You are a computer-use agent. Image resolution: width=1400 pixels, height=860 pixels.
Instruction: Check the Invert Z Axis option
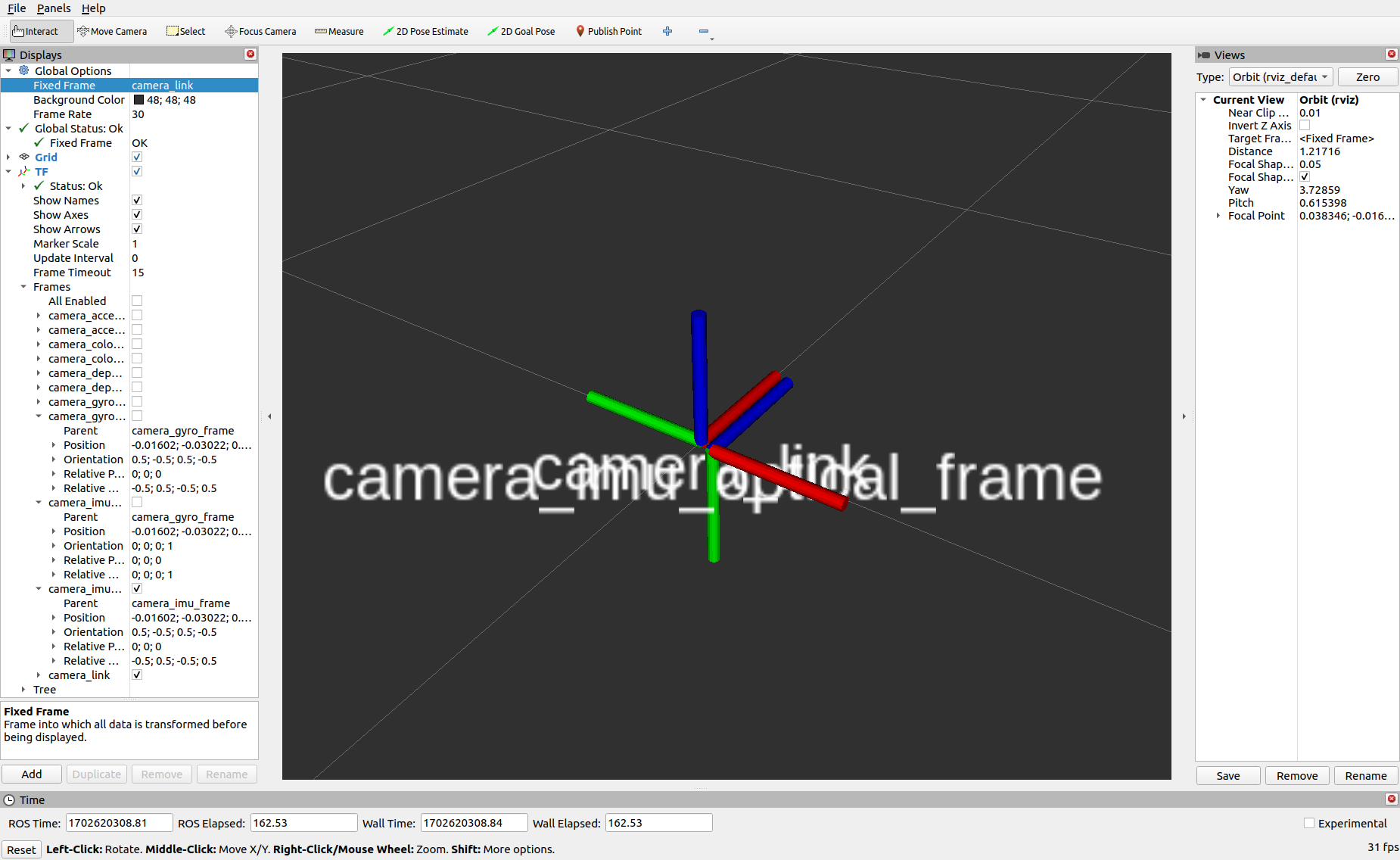(1305, 125)
